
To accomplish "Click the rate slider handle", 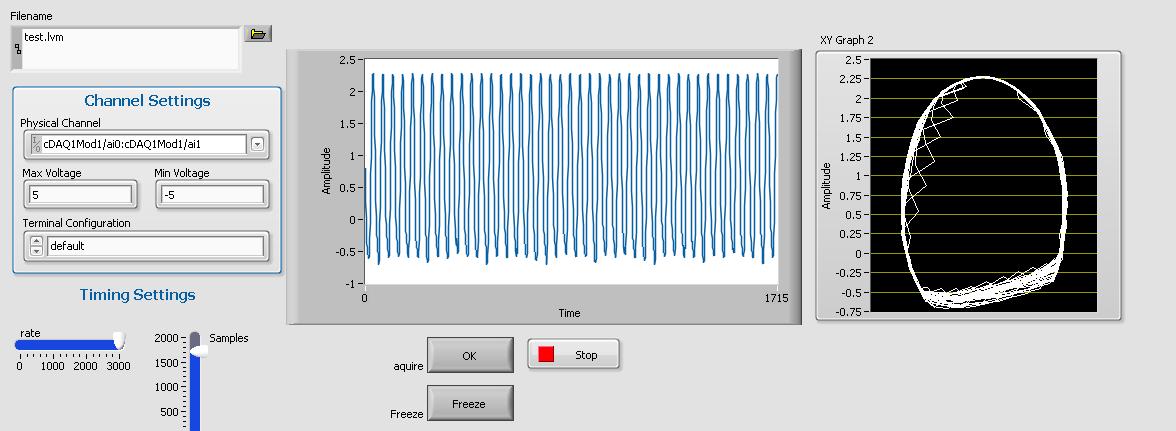I will (x=118, y=342).
